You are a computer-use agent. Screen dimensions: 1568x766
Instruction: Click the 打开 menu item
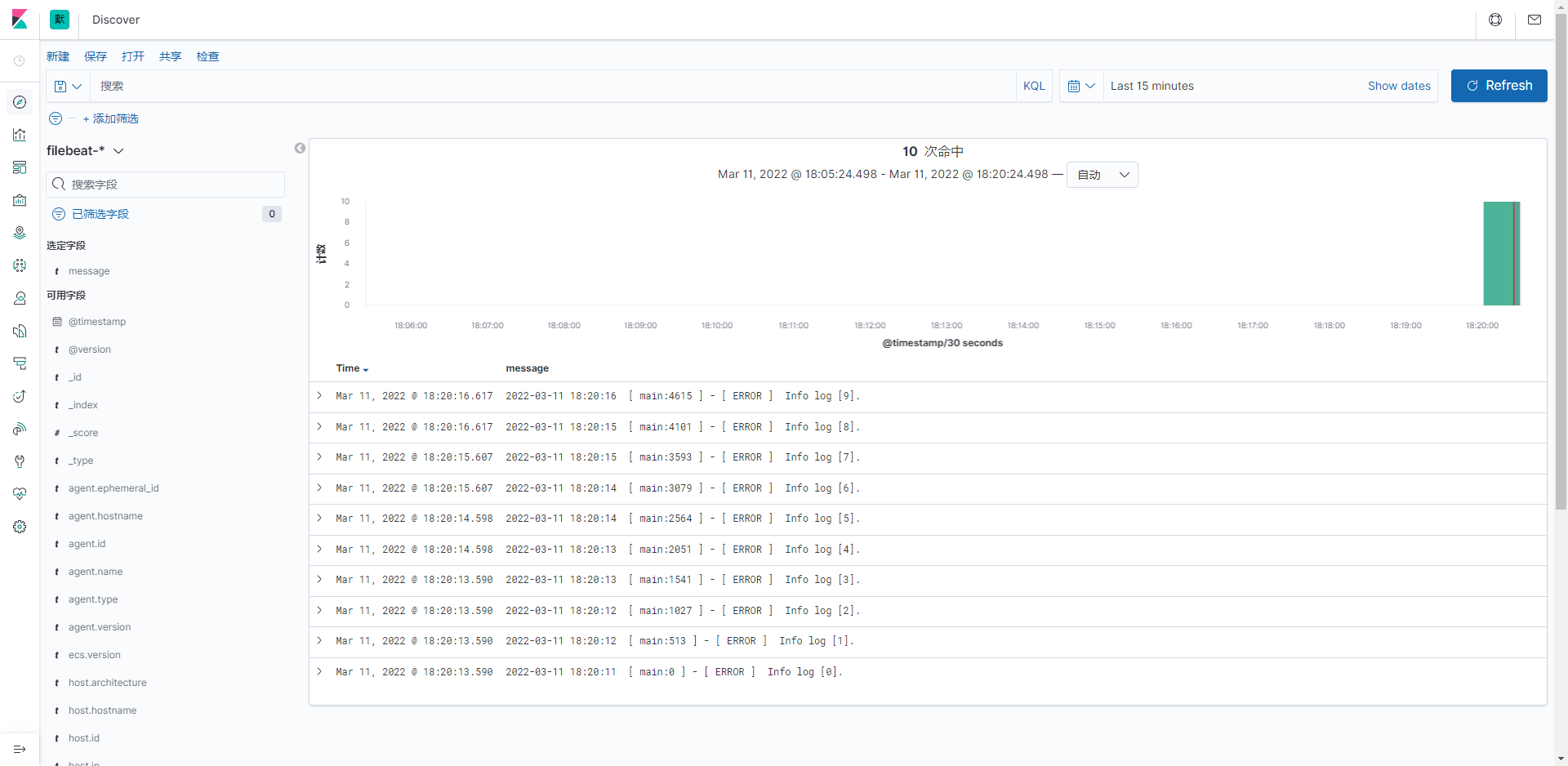133,56
